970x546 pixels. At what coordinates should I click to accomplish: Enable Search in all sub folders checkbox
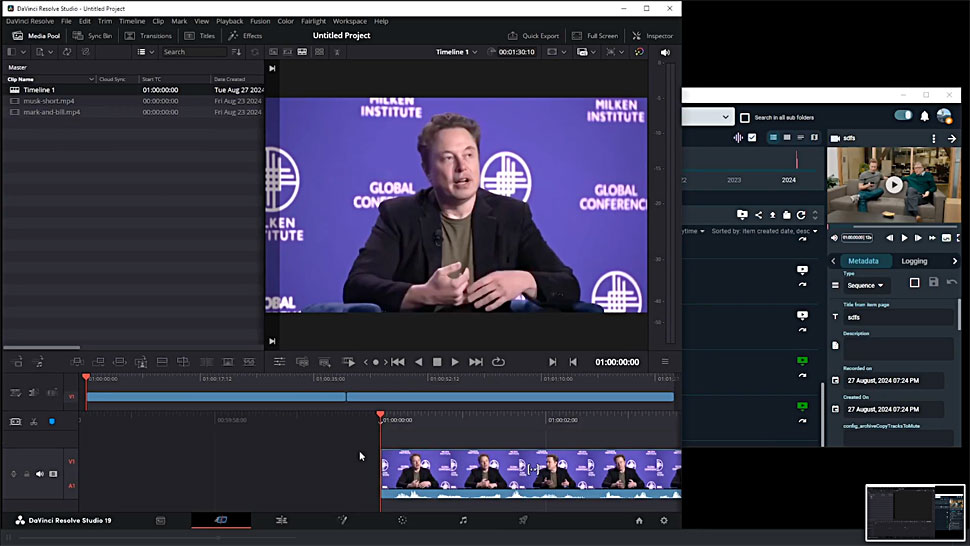pyautogui.click(x=745, y=117)
